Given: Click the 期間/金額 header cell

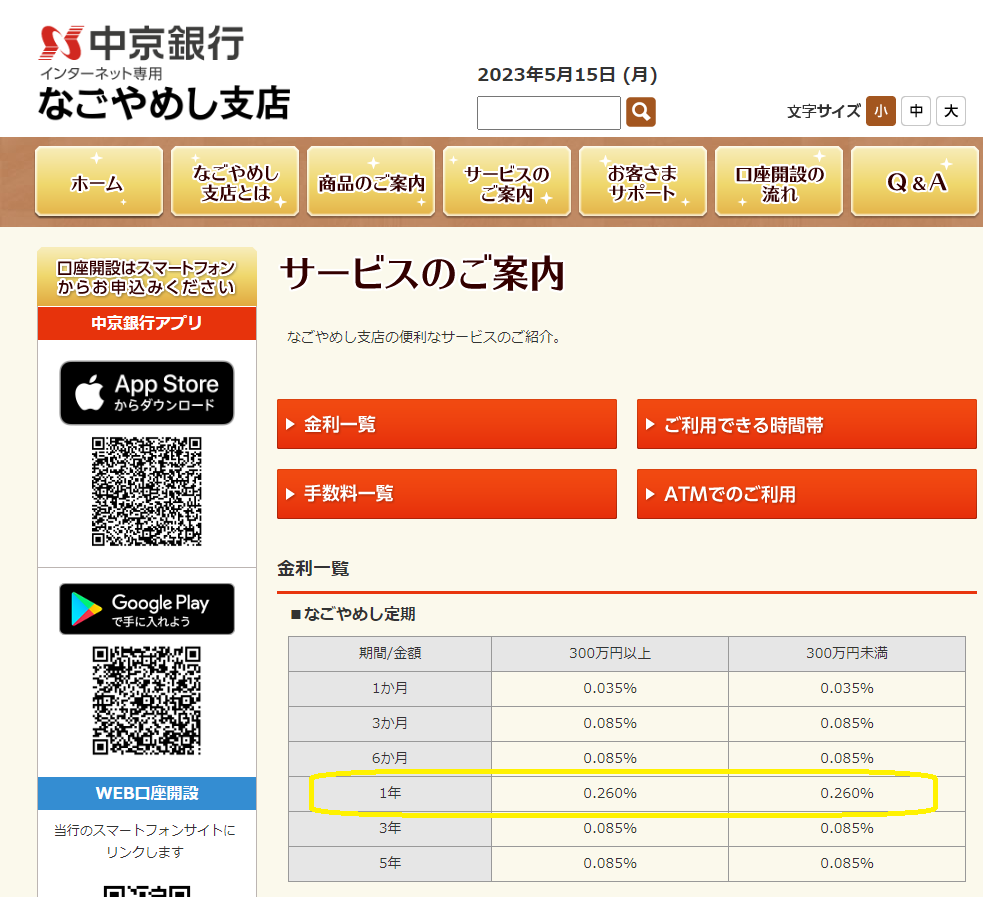Looking at the screenshot, I should coord(390,654).
